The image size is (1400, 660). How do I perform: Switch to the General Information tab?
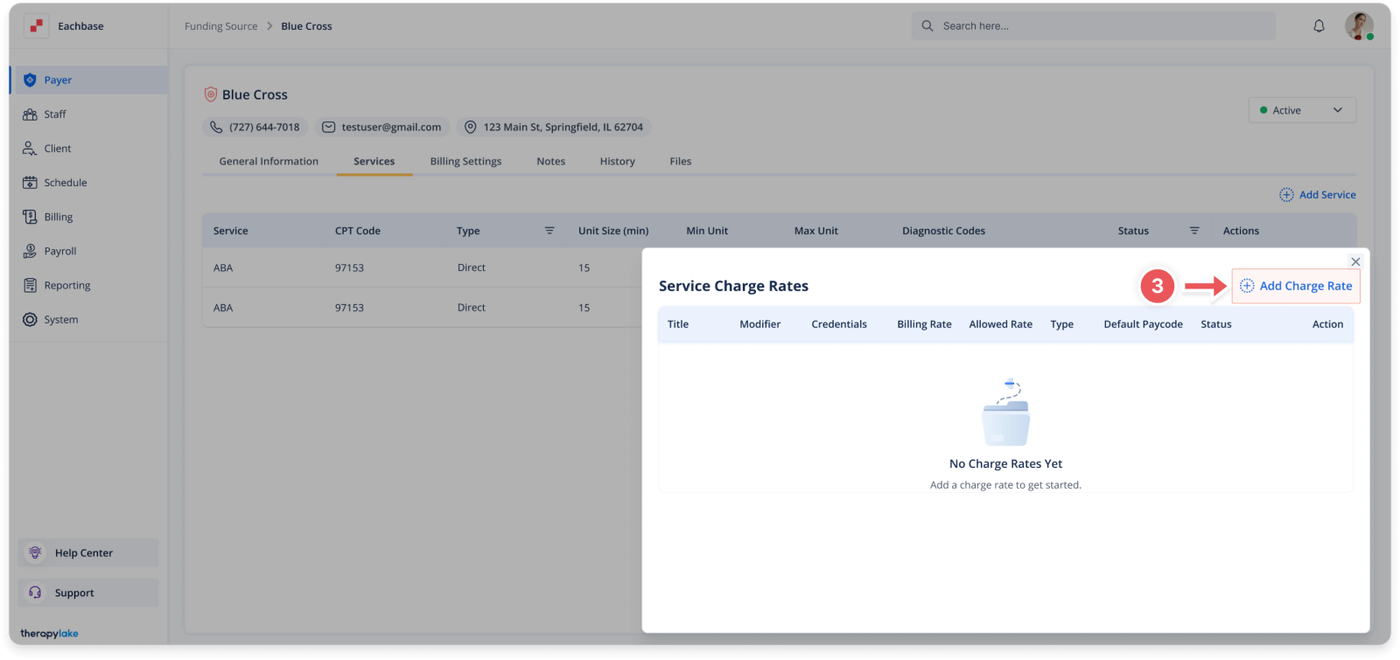268,161
